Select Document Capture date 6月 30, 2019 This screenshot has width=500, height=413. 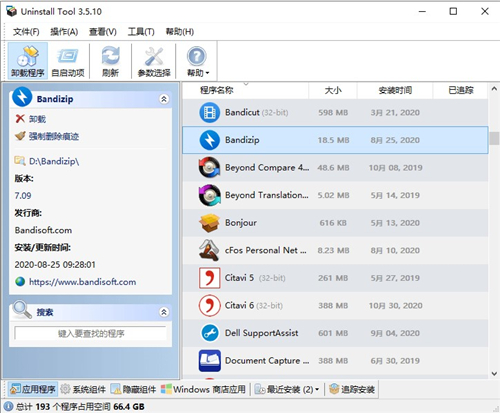tap(395, 360)
